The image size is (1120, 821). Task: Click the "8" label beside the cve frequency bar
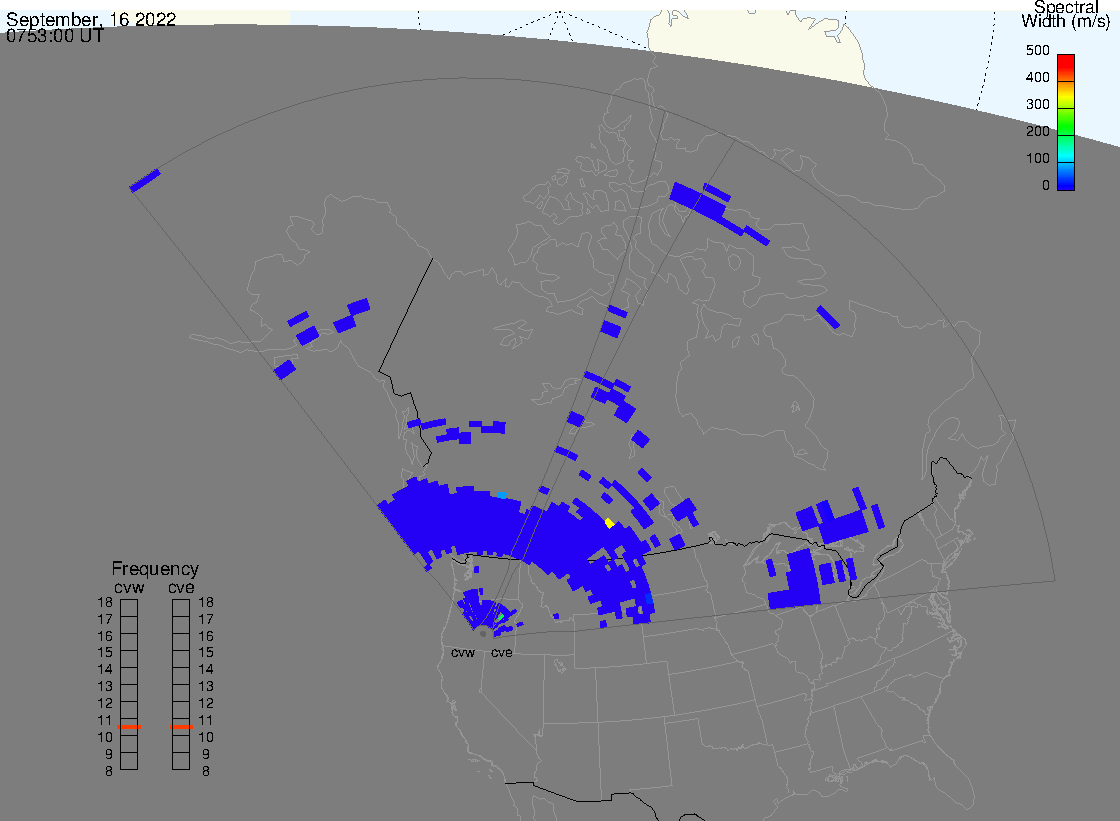pyautogui.click(x=206, y=771)
